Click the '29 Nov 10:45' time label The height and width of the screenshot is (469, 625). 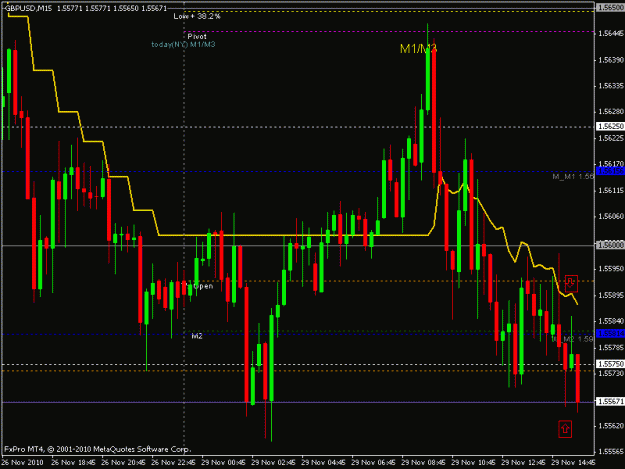tap(474, 463)
